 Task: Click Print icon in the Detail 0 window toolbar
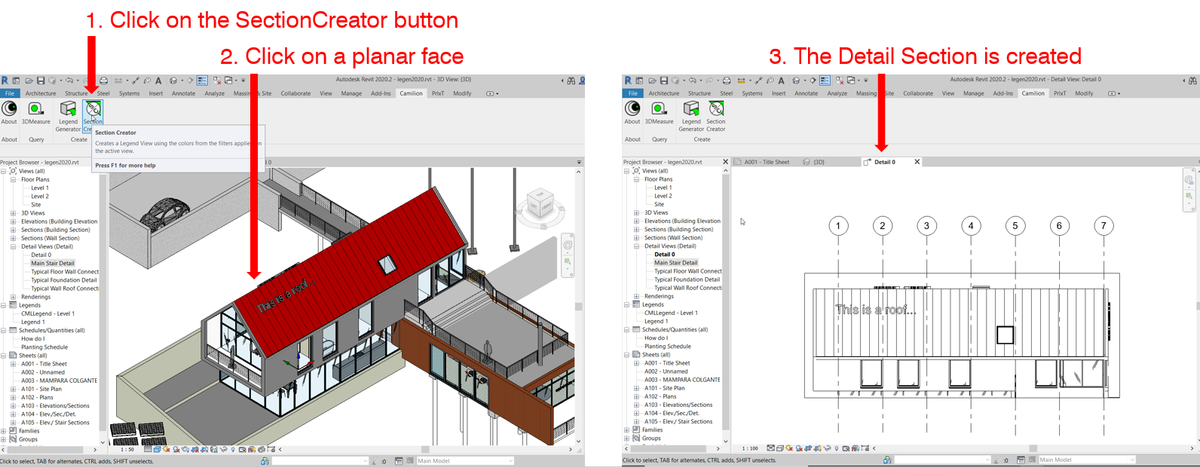(x=727, y=80)
